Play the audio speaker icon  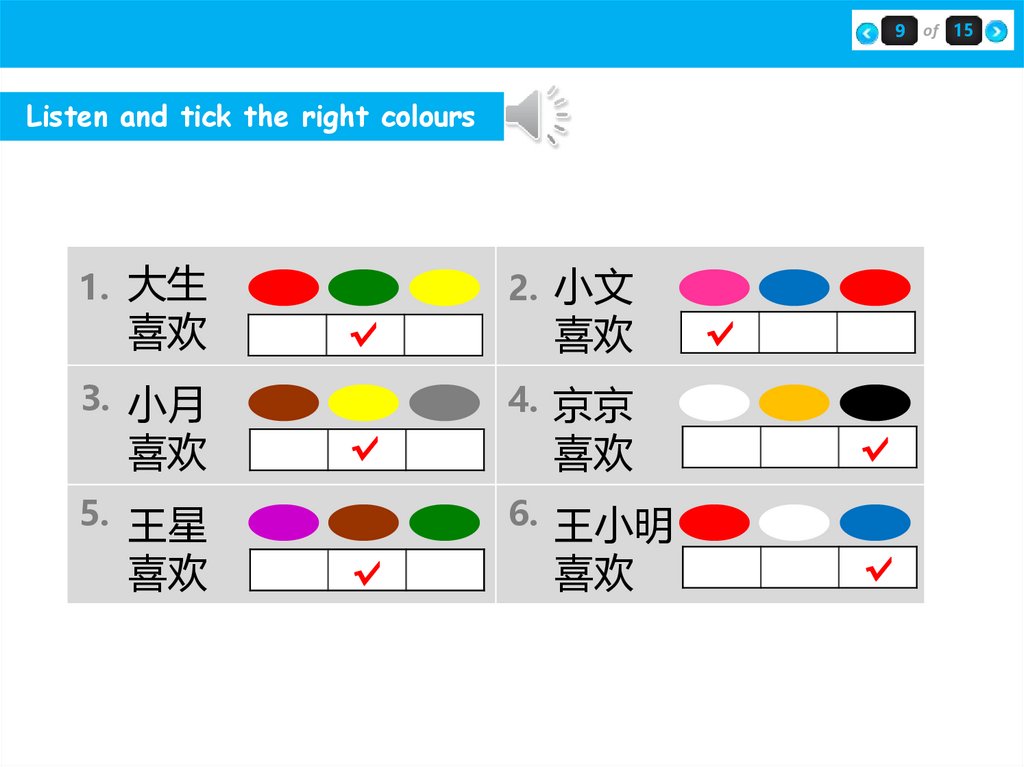536,117
